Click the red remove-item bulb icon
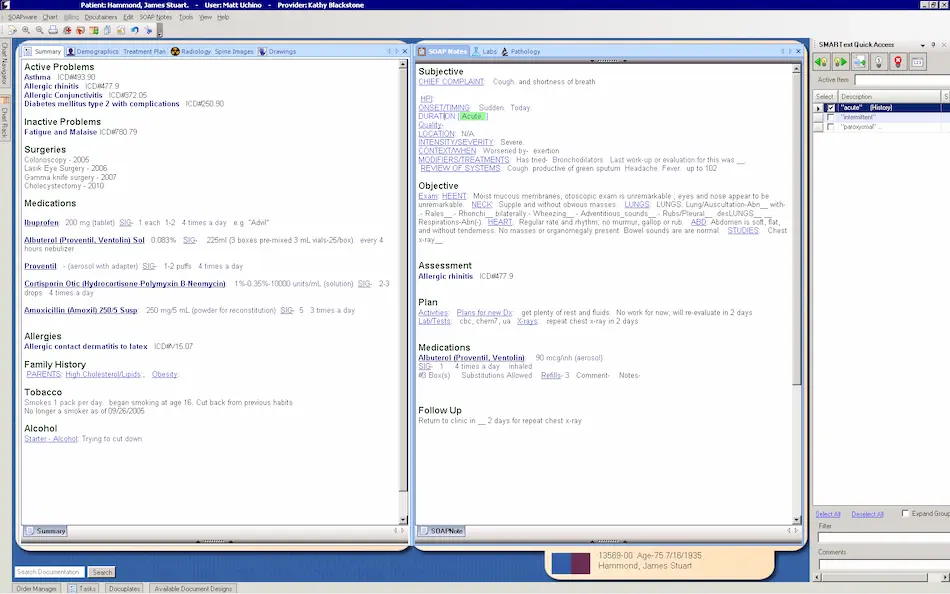This screenshot has width=950, height=594. pos(898,61)
